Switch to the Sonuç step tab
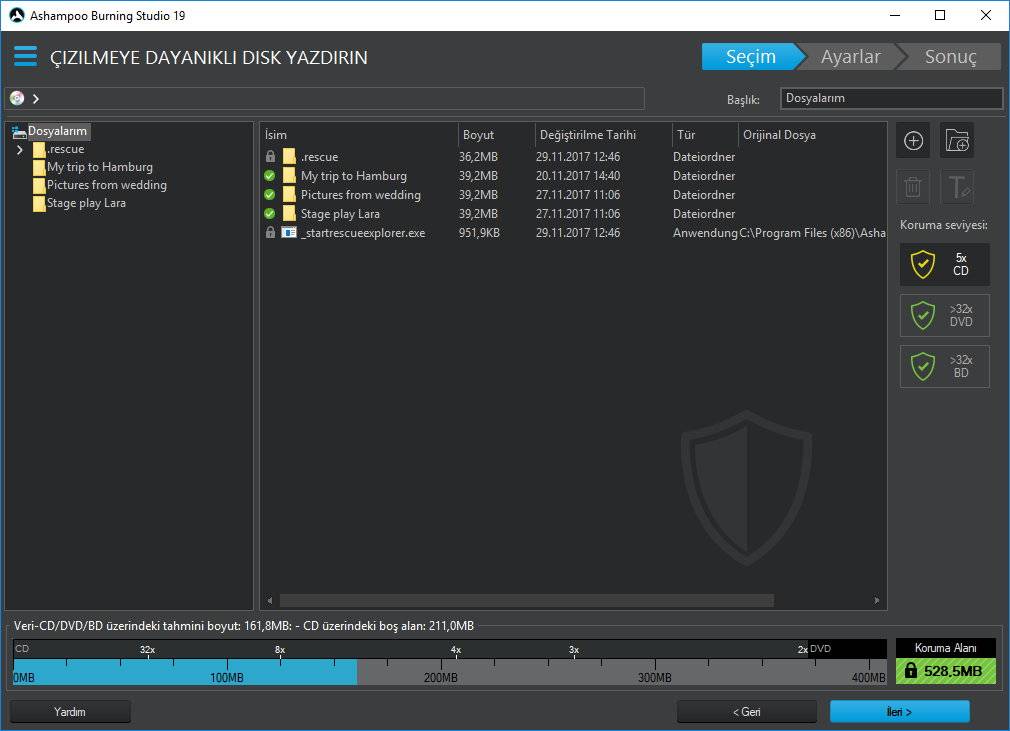 pos(950,57)
